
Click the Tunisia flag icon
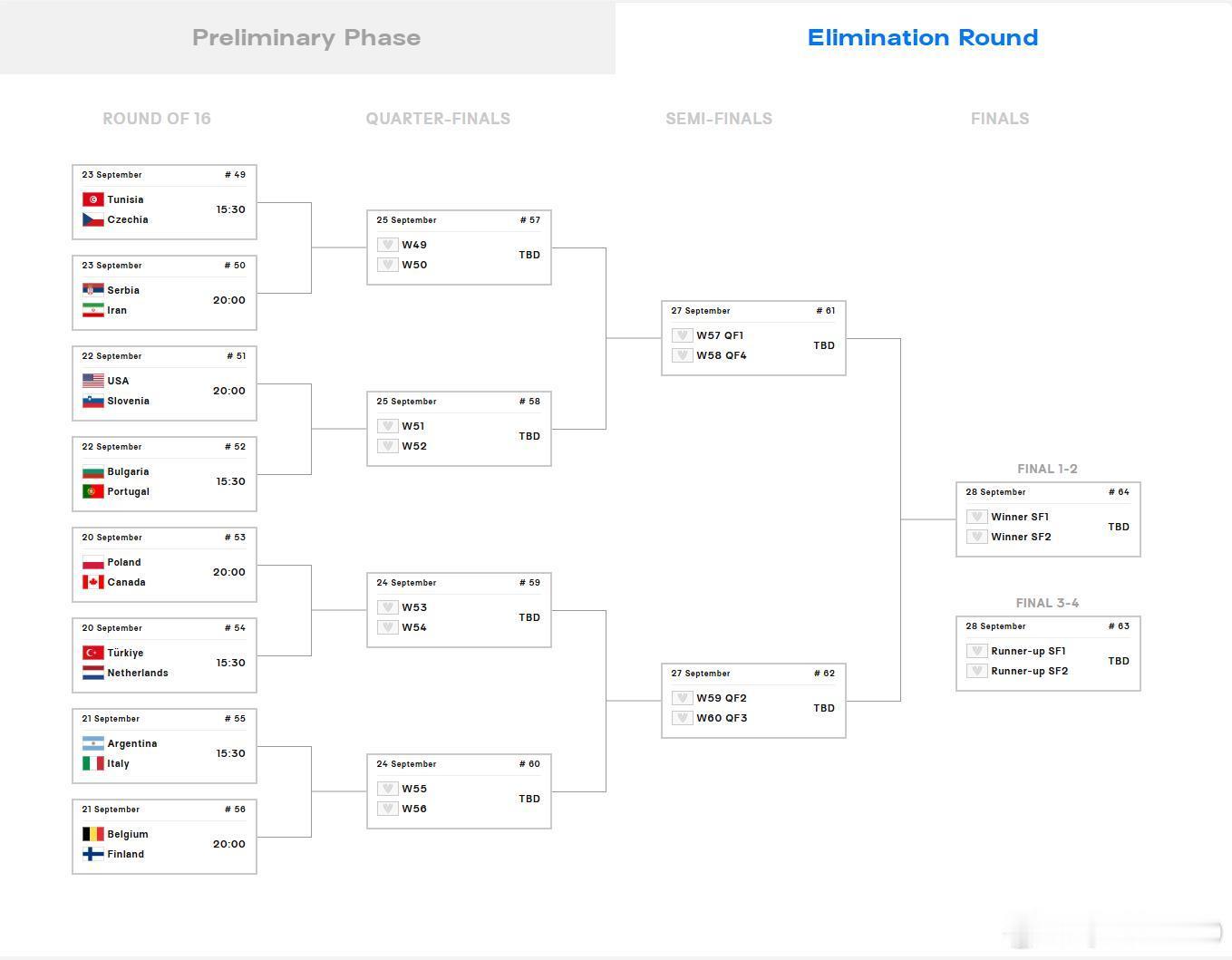pos(92,199)
